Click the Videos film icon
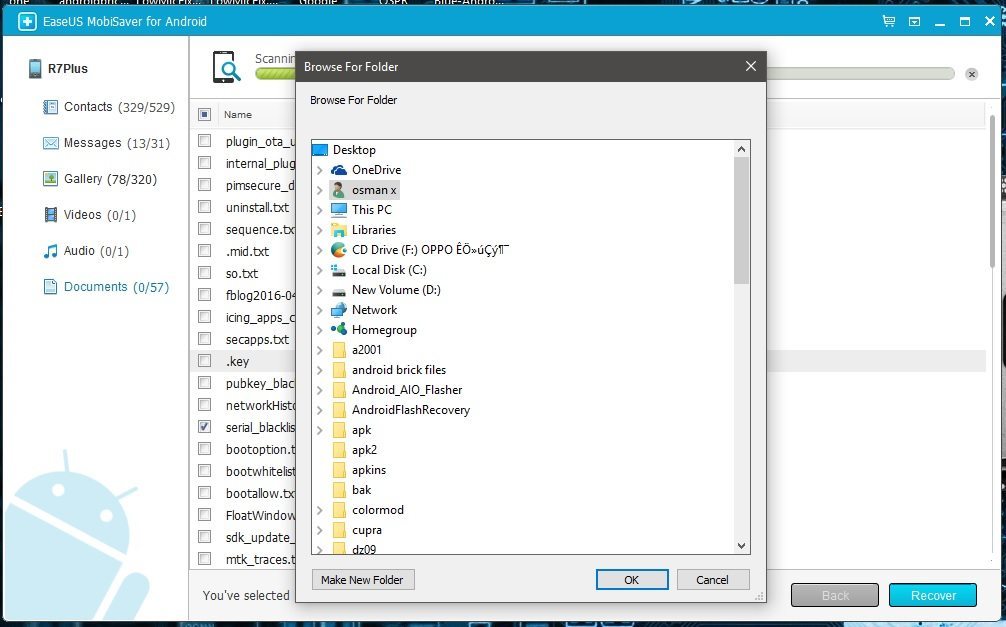The image size is (1006, 627). click(x=50, y=215)
